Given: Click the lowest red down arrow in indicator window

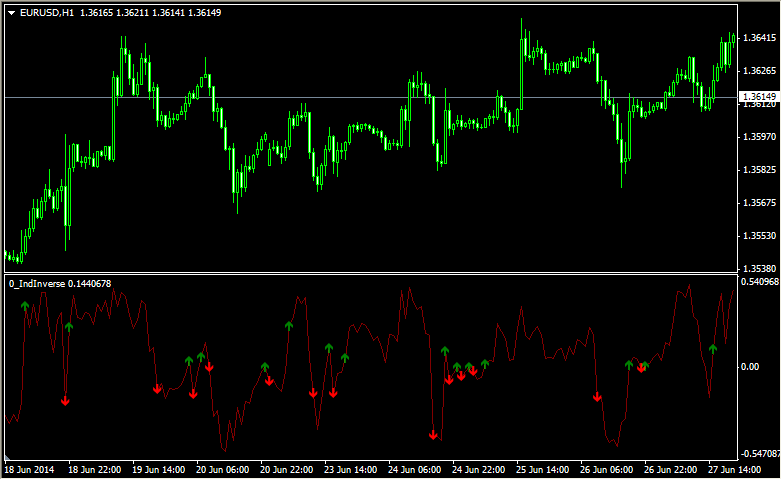Looking at the screenshot, I should coord(433,436).
